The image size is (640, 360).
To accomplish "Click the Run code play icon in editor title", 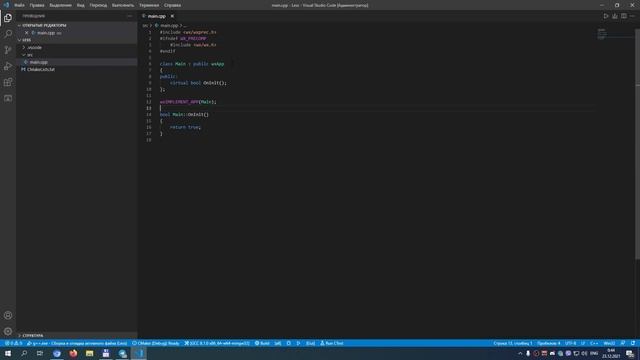I will pyautogui.click(x=606, y=16).
